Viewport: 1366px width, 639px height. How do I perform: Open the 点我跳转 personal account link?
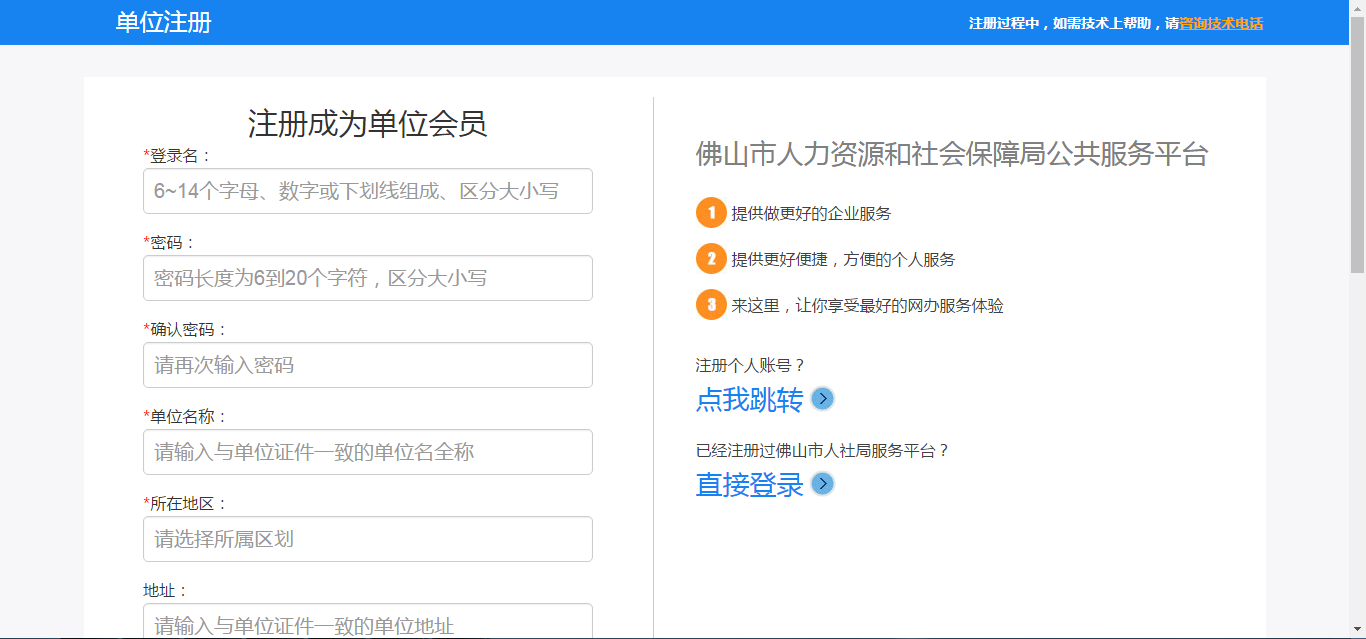749,400
